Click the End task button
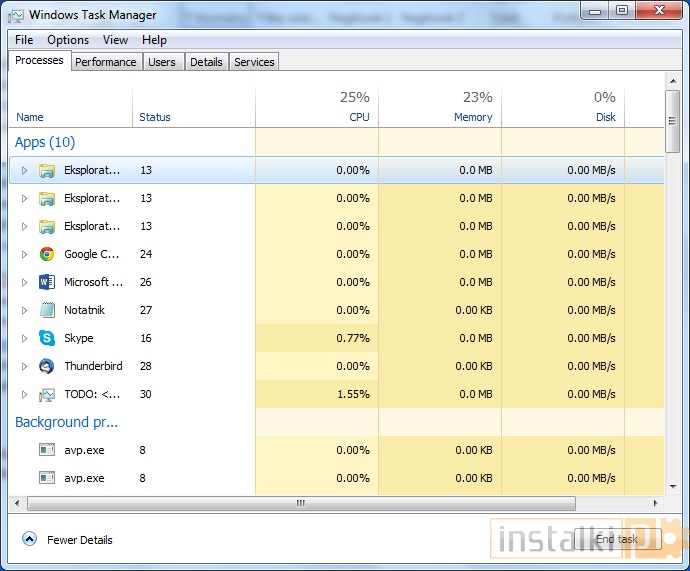 tap(617, 539)
